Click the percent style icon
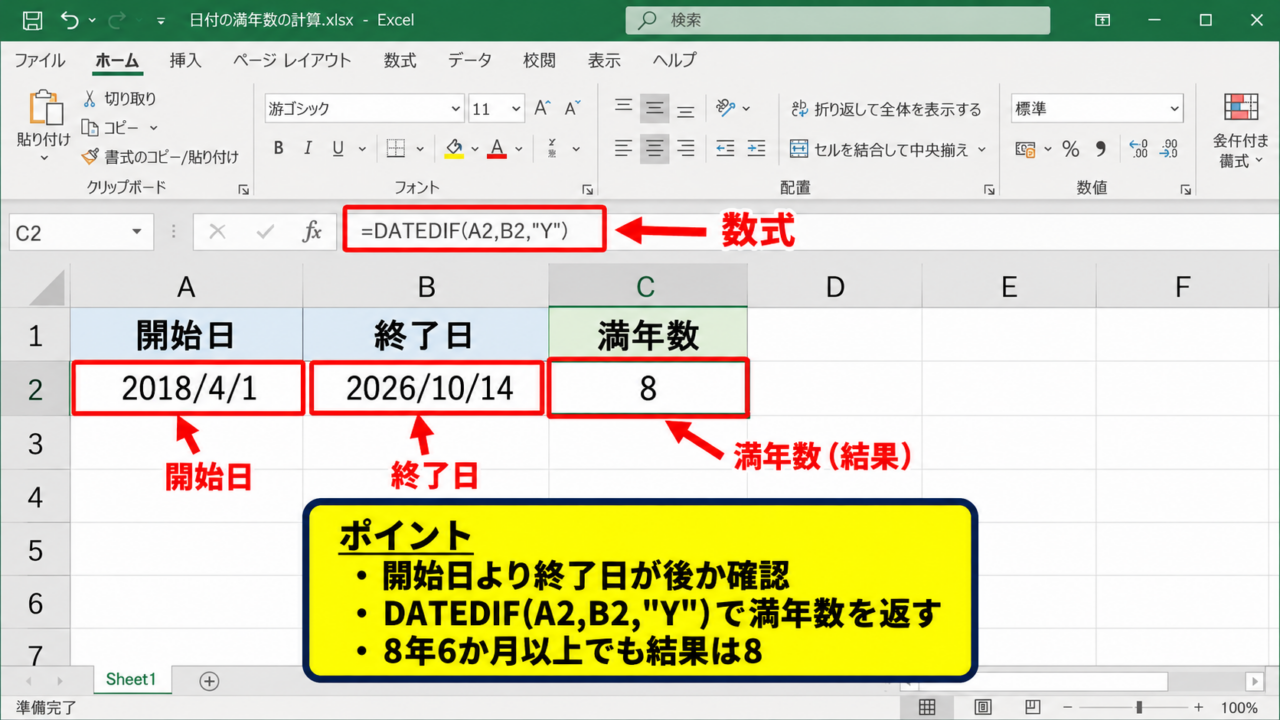The width and height of the screenshot is (1280, 720). pos(1071,149)
